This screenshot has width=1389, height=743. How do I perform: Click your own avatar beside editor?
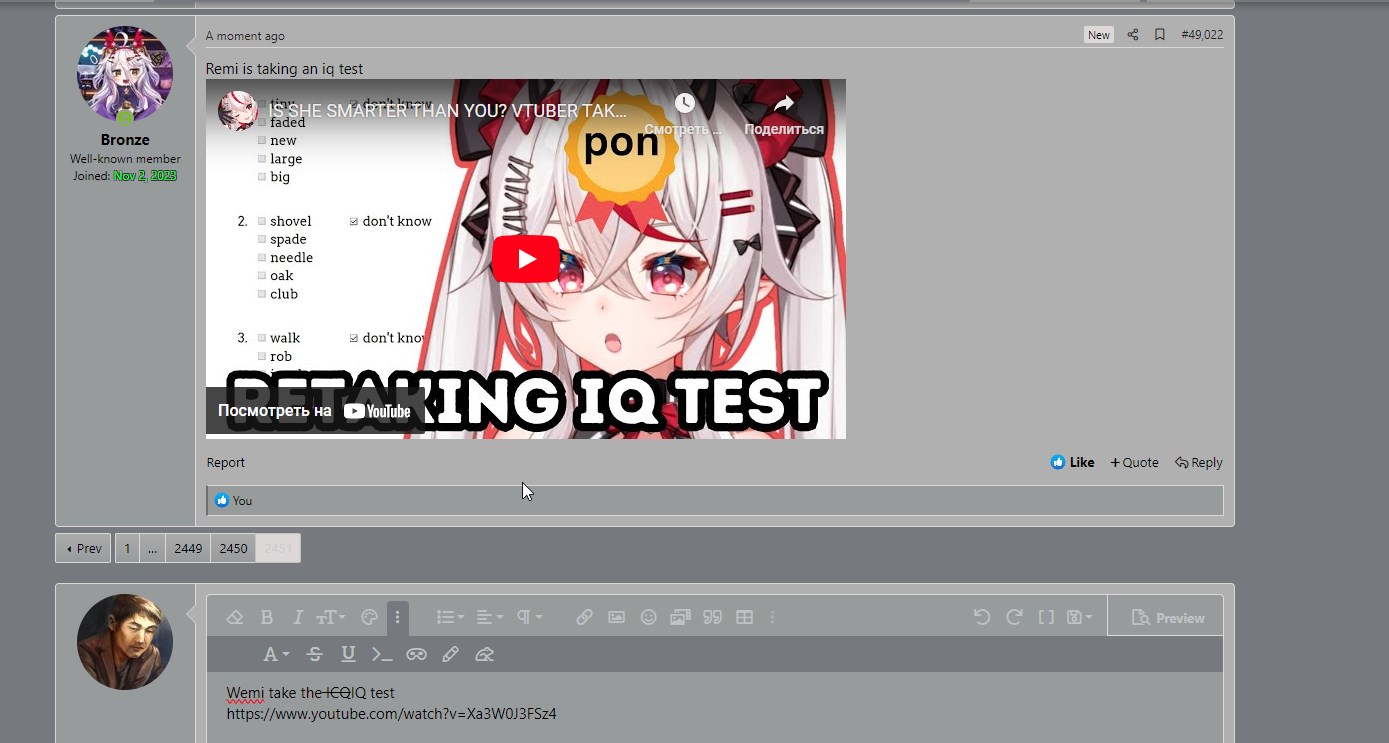[x=125, y=642]
